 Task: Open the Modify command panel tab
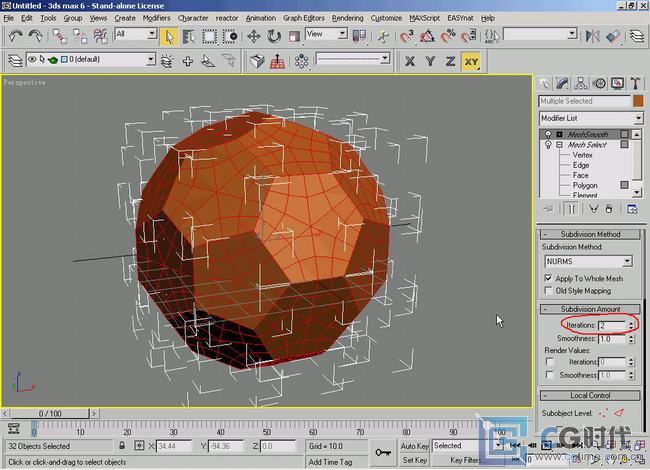point(563,84)
